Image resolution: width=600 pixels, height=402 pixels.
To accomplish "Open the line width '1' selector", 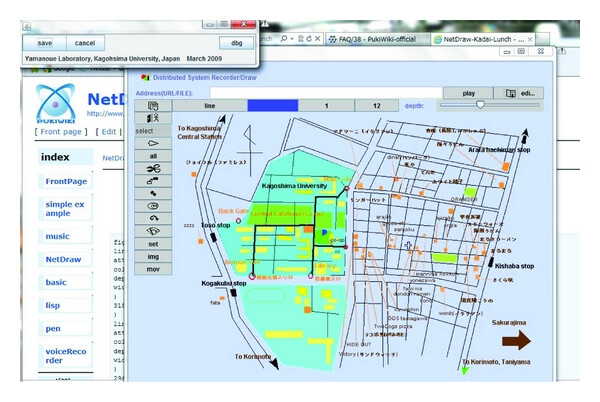I will (326, 106).
